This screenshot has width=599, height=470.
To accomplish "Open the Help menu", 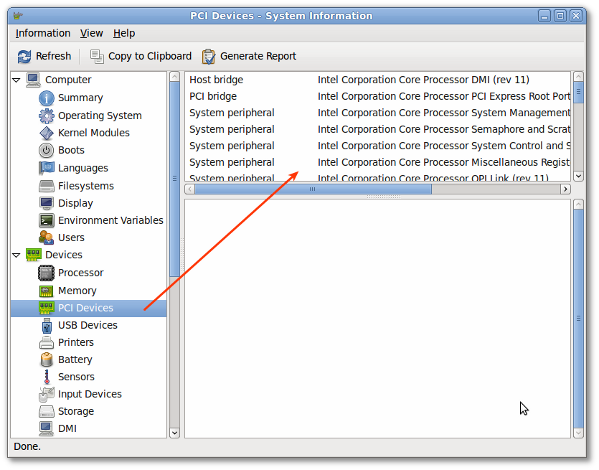I will [124, 34].
